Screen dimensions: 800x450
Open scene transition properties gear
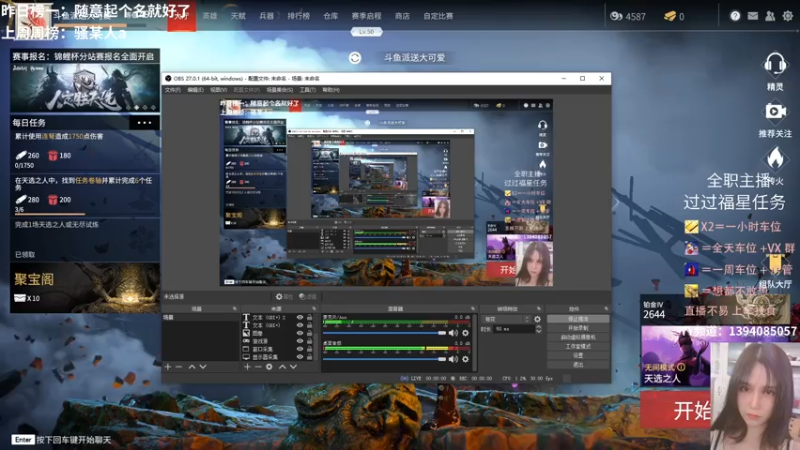point(537,319)
